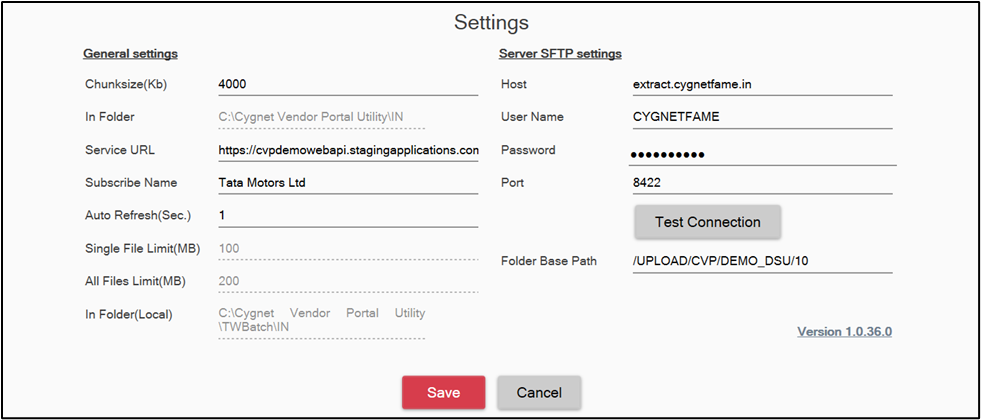This screenshot has width=981, height=420.
Task: Click the General settings heading
Action: 130,54
